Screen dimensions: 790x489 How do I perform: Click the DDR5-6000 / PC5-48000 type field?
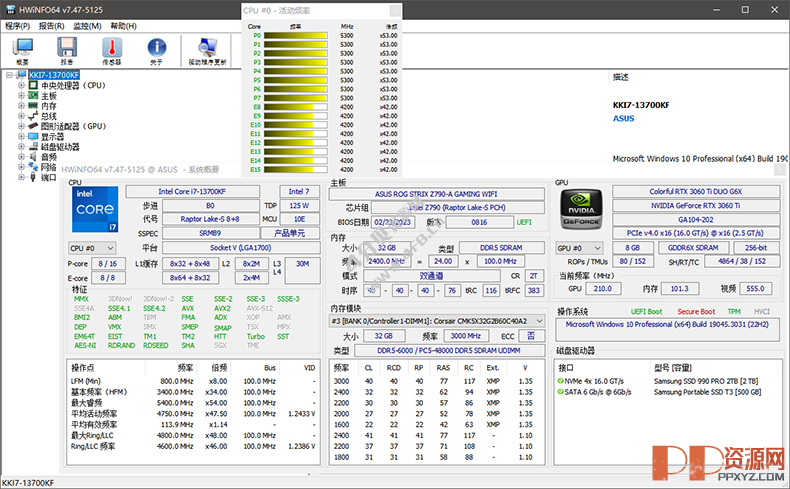pos(449,351)
